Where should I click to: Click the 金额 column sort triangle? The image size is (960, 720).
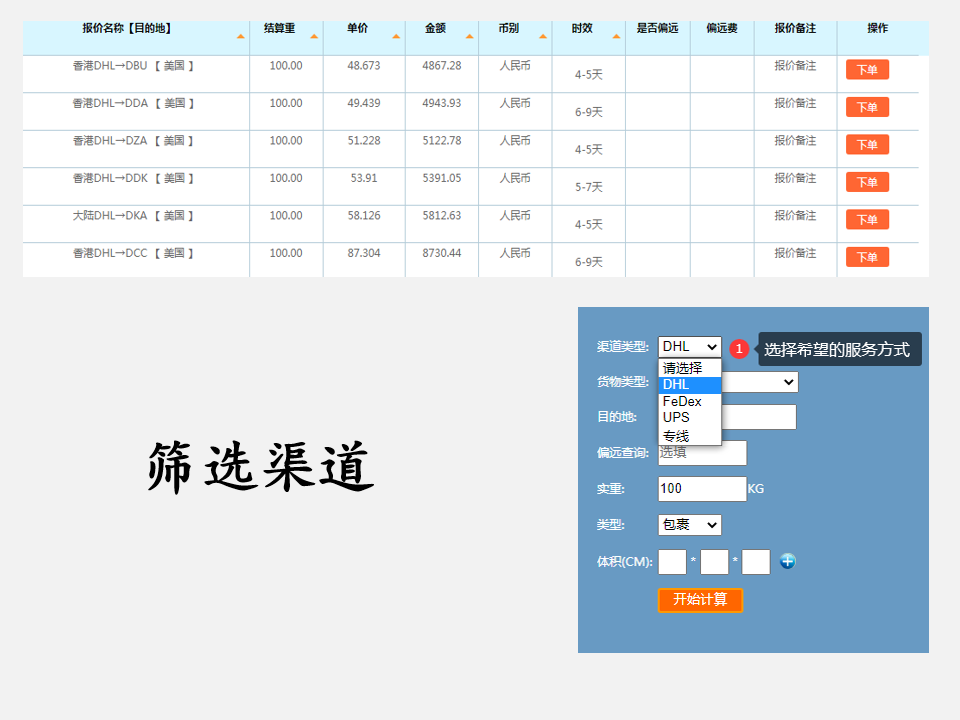point(470,37)
